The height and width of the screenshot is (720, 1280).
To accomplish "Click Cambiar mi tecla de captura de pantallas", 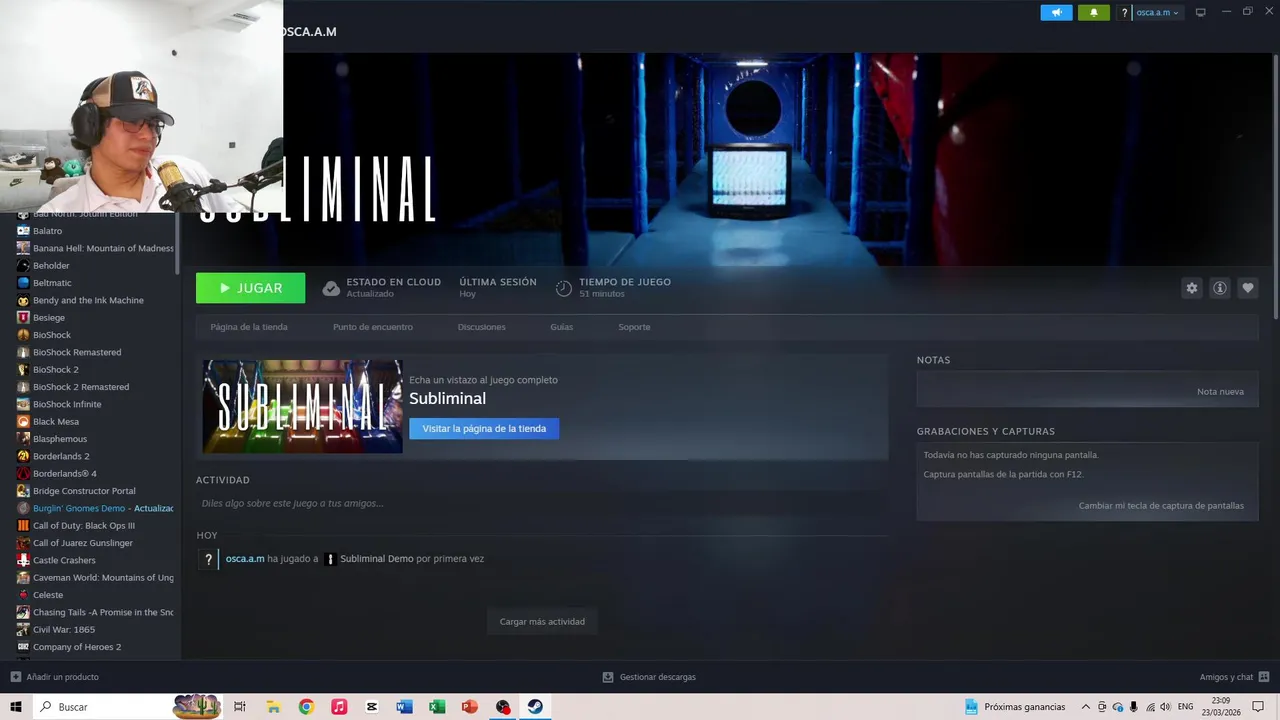I will [x=1161, y=506].
